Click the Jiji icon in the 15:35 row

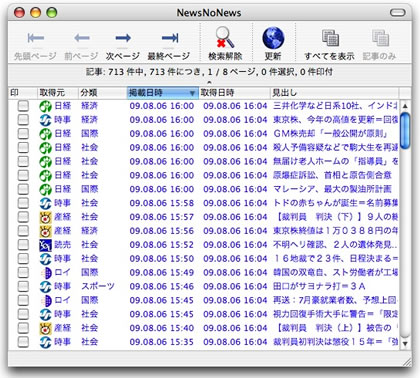[x=45, y=342]
